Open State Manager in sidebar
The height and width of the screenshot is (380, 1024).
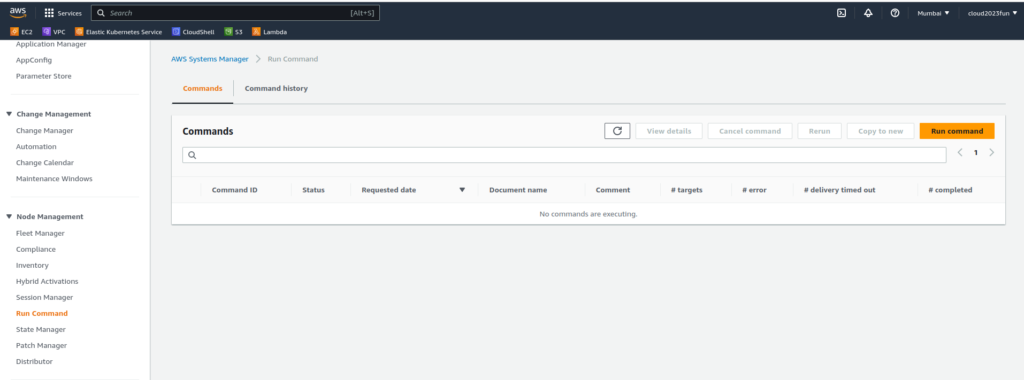(40, 329)
